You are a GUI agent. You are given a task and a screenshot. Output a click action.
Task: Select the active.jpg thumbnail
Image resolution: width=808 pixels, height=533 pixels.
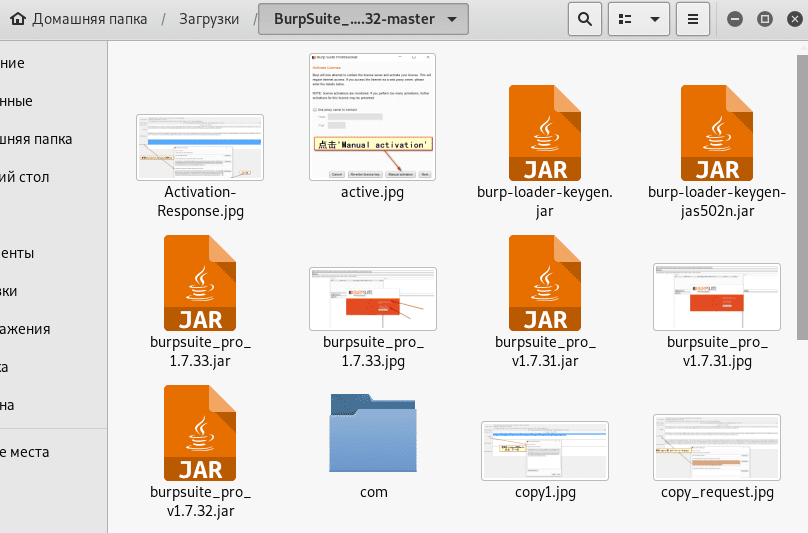click(373, 117)
